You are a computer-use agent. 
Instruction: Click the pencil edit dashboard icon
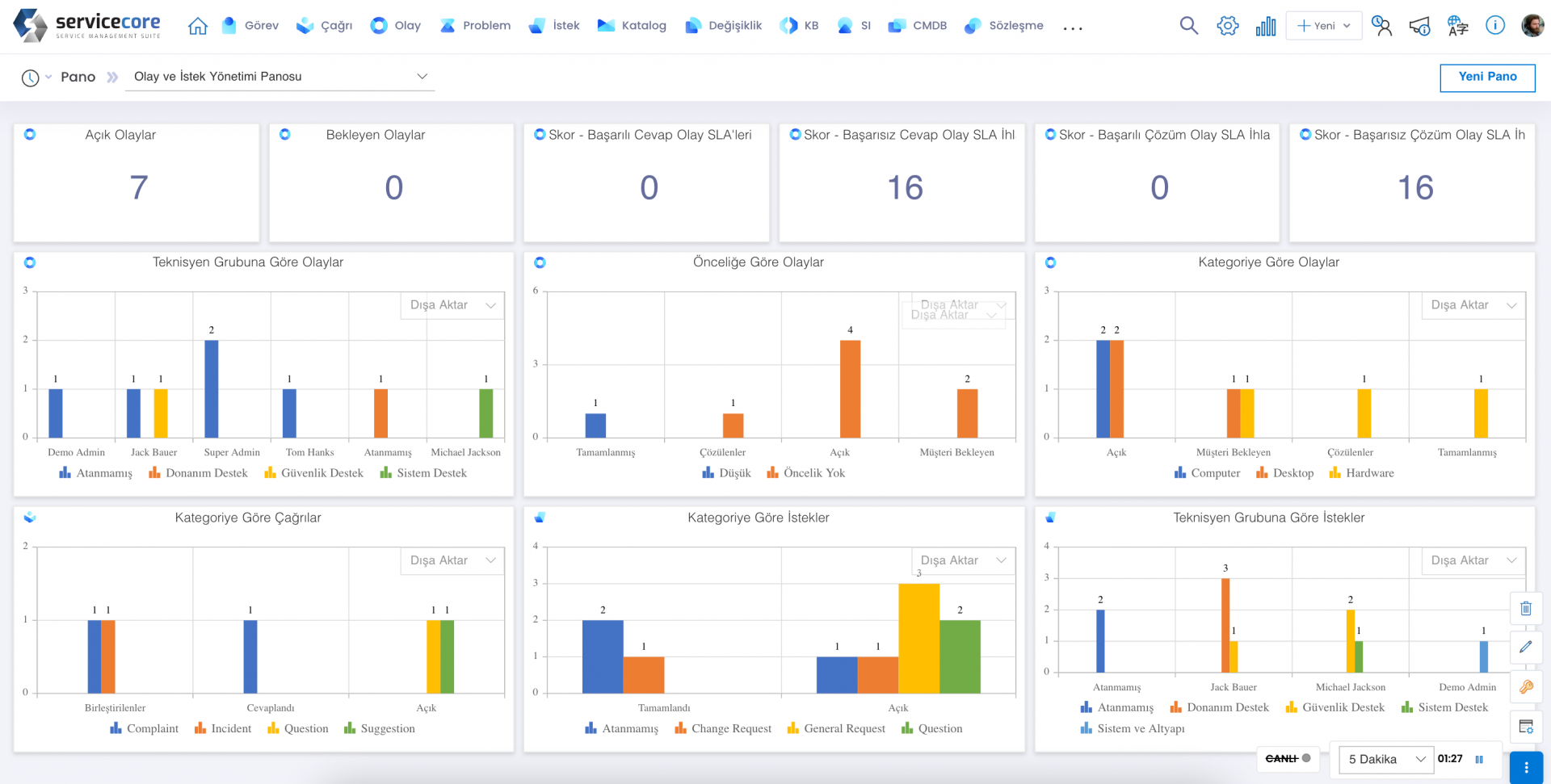point(1525,648)
